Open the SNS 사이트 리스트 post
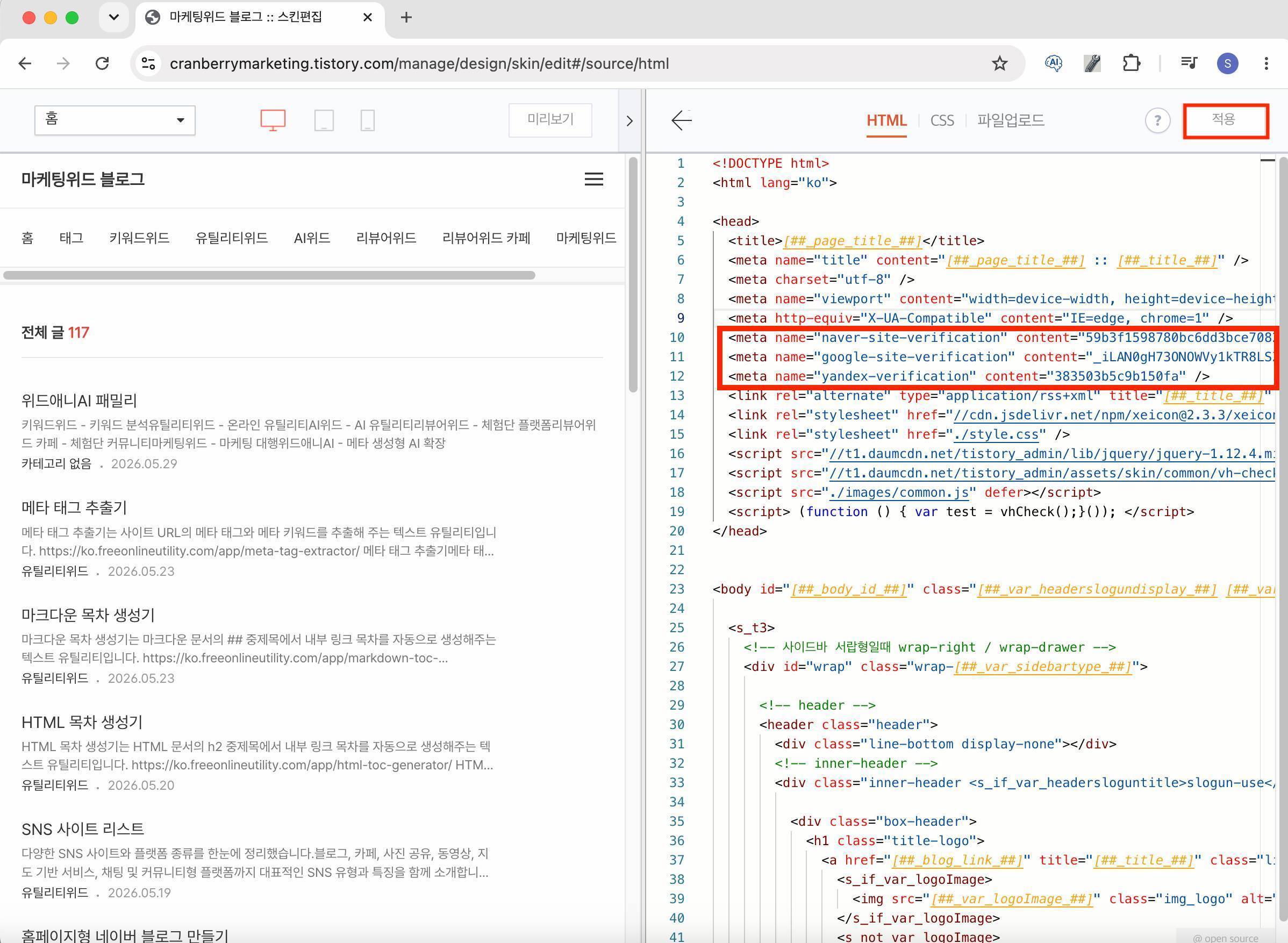The image size is (1288, 943). [x=83, y=829]
